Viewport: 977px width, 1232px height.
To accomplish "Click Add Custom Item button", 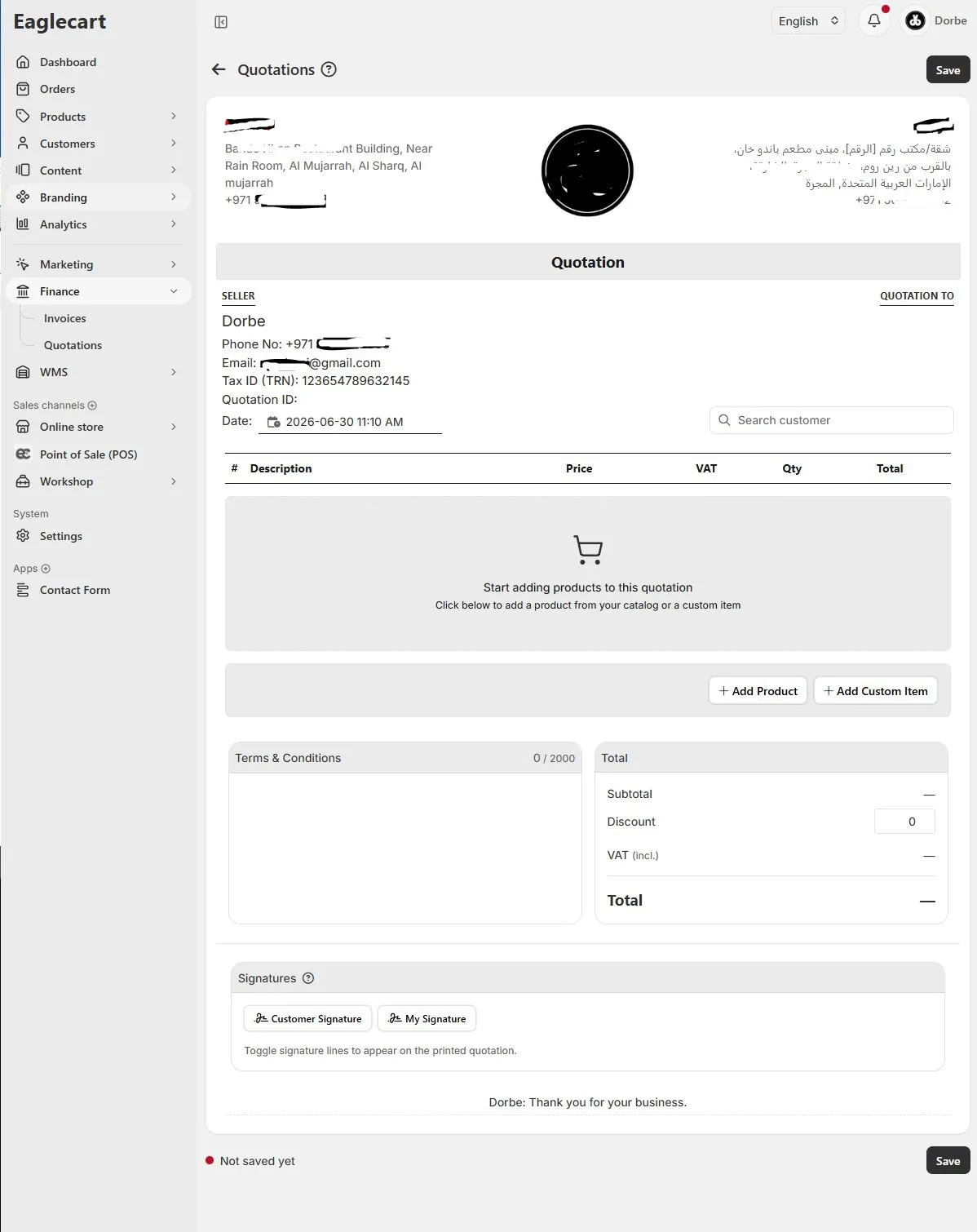I will [x=876, y=690].
